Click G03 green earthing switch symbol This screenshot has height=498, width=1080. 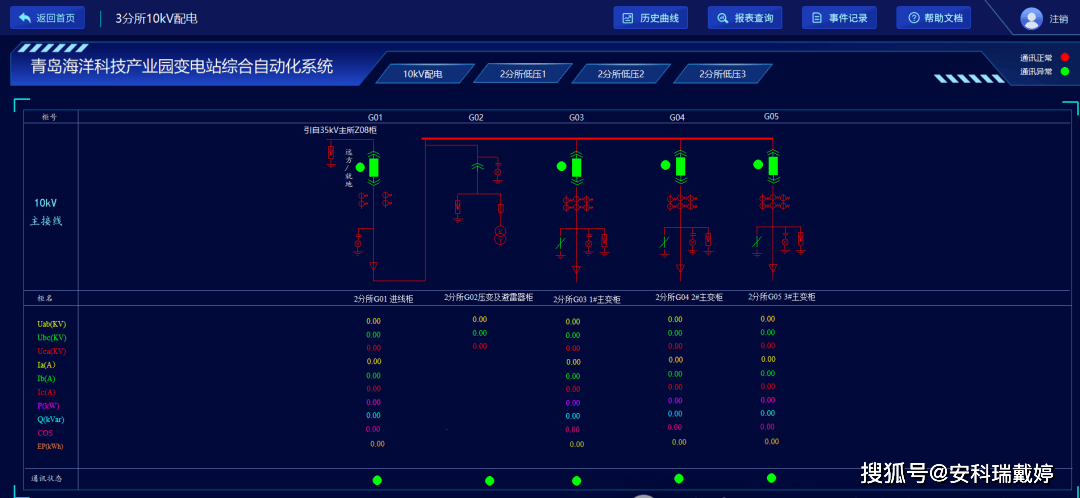(x=560, y=242)
